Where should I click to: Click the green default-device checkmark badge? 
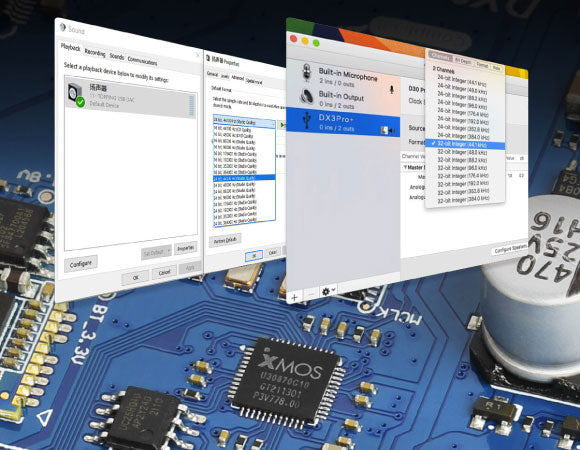click(80, 102)
